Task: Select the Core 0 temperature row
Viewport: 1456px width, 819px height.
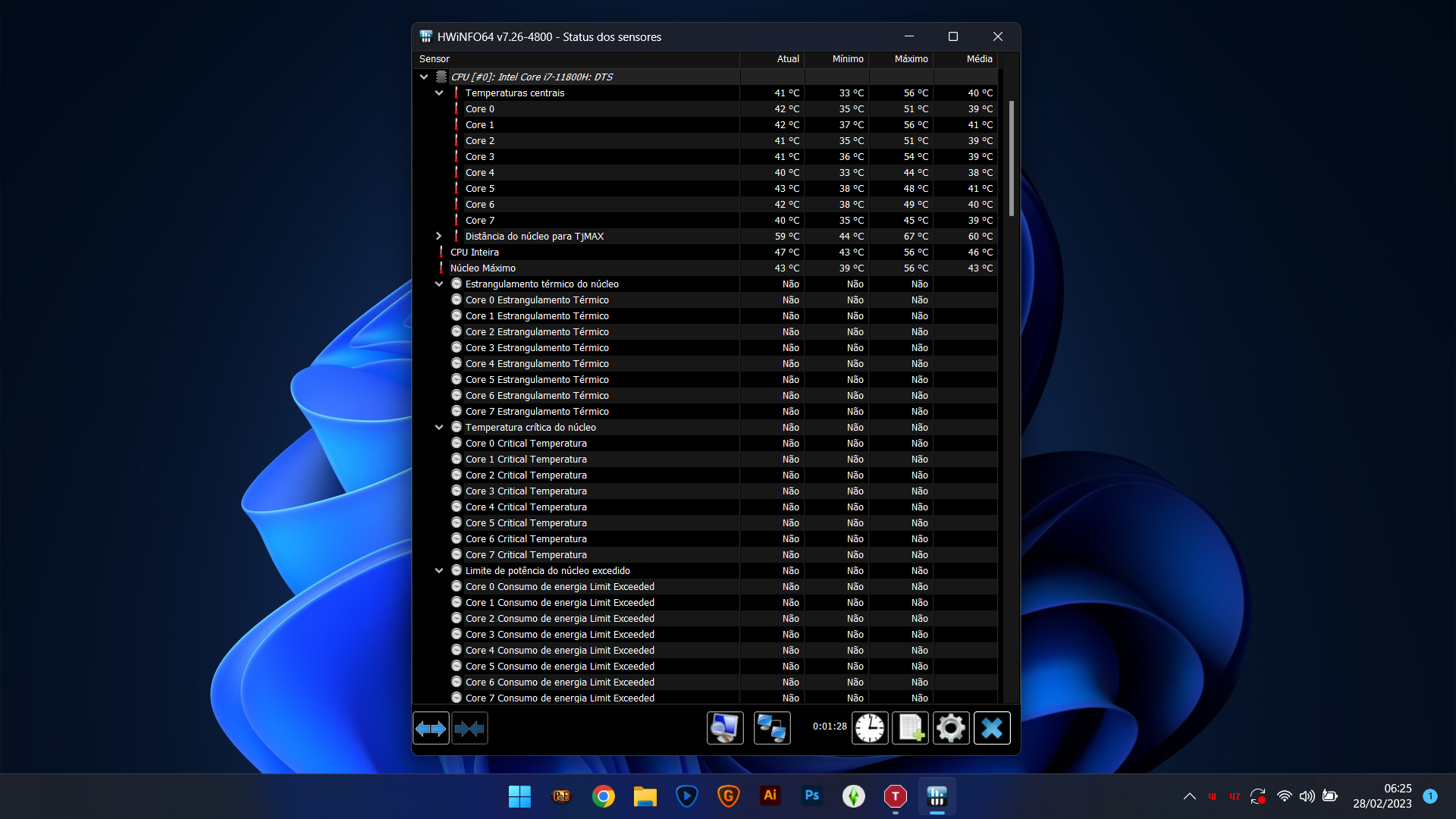Action: pos(705,108)
